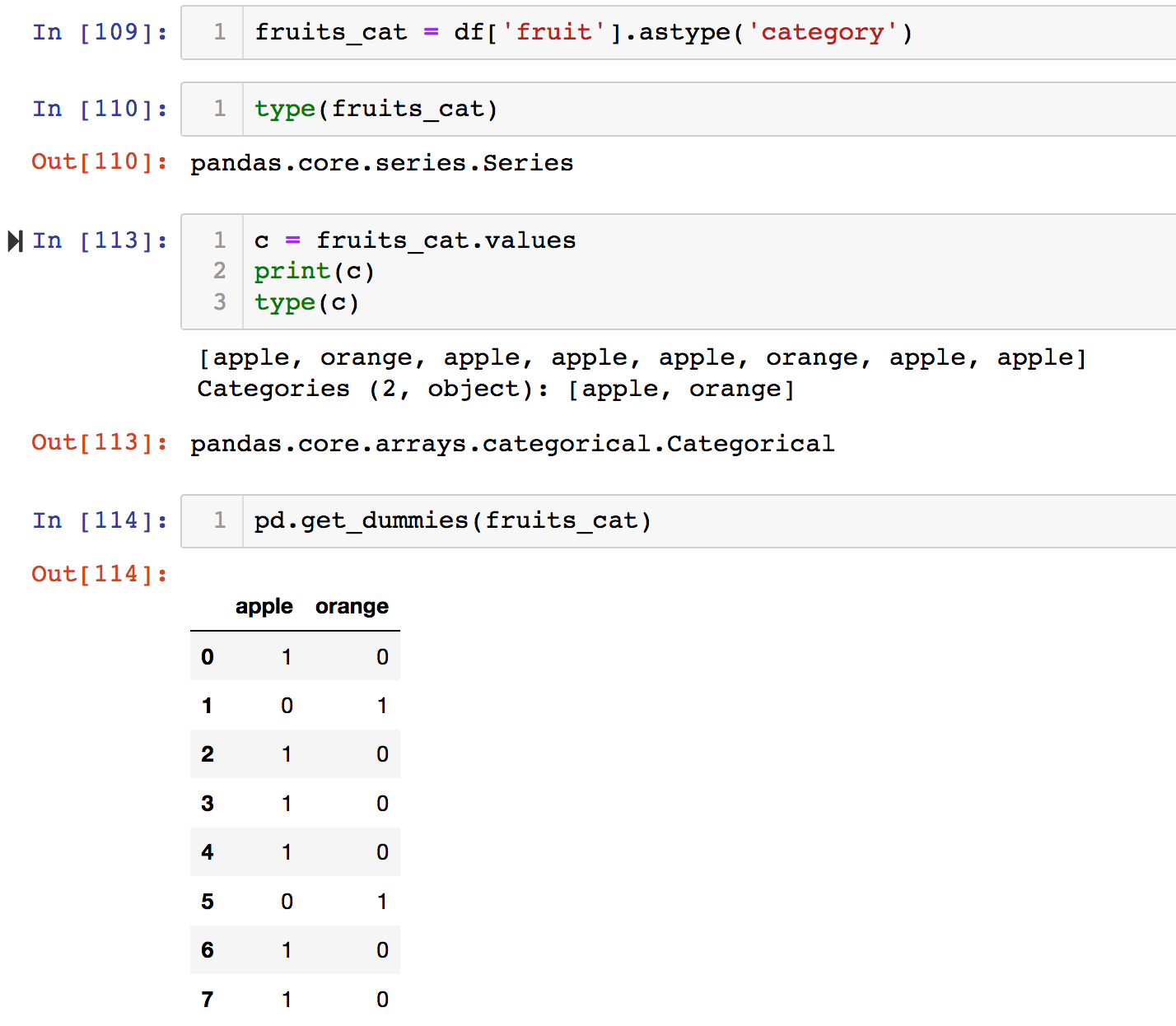Select the In [110] prompt label
1176x1026 pixels.
[100, 109]
